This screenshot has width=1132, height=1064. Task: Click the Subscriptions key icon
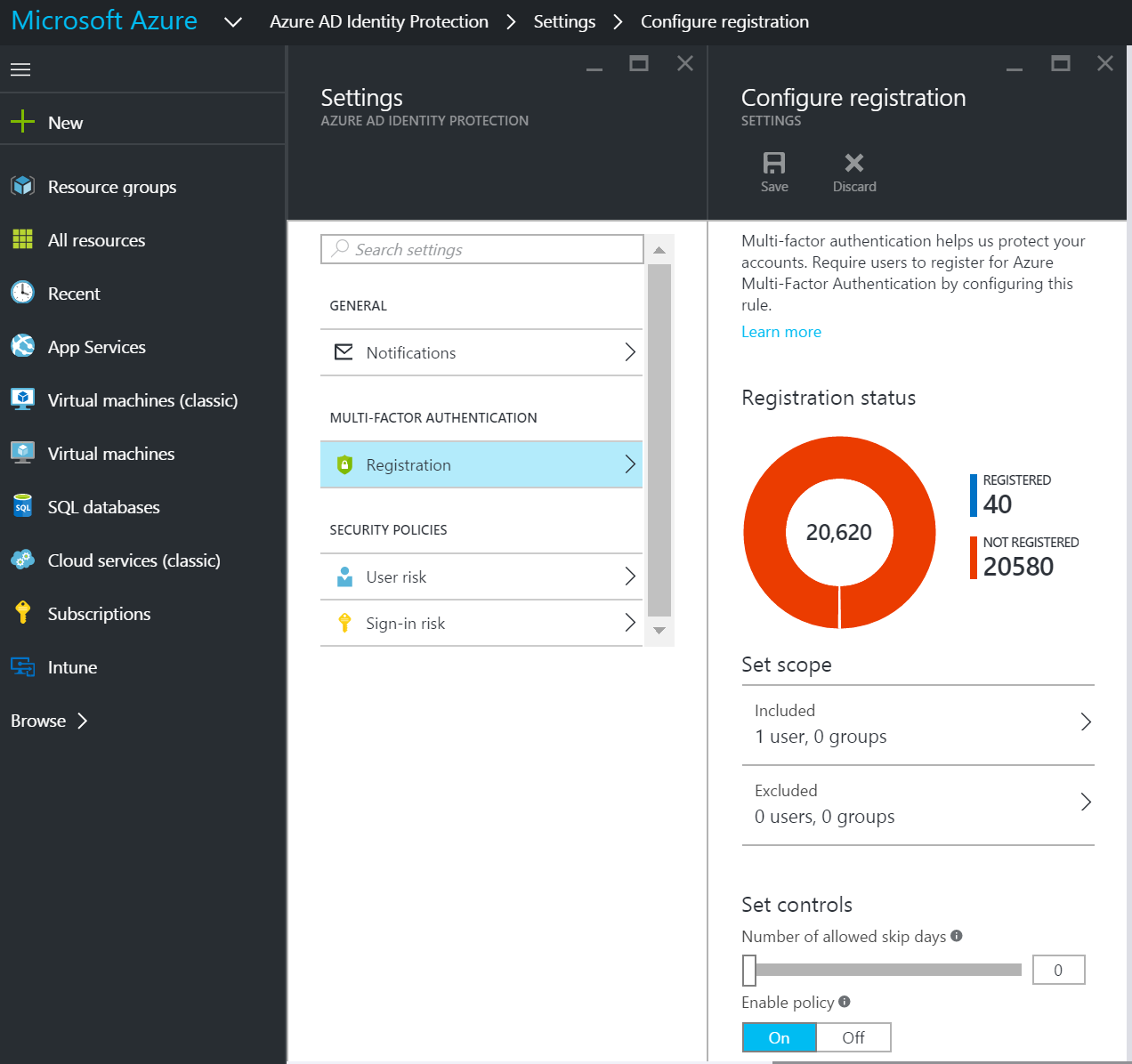(x=22, y=613)
